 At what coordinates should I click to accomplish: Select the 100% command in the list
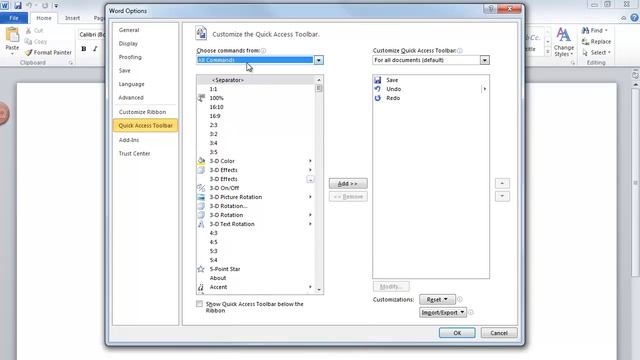(x=256, y=98)
